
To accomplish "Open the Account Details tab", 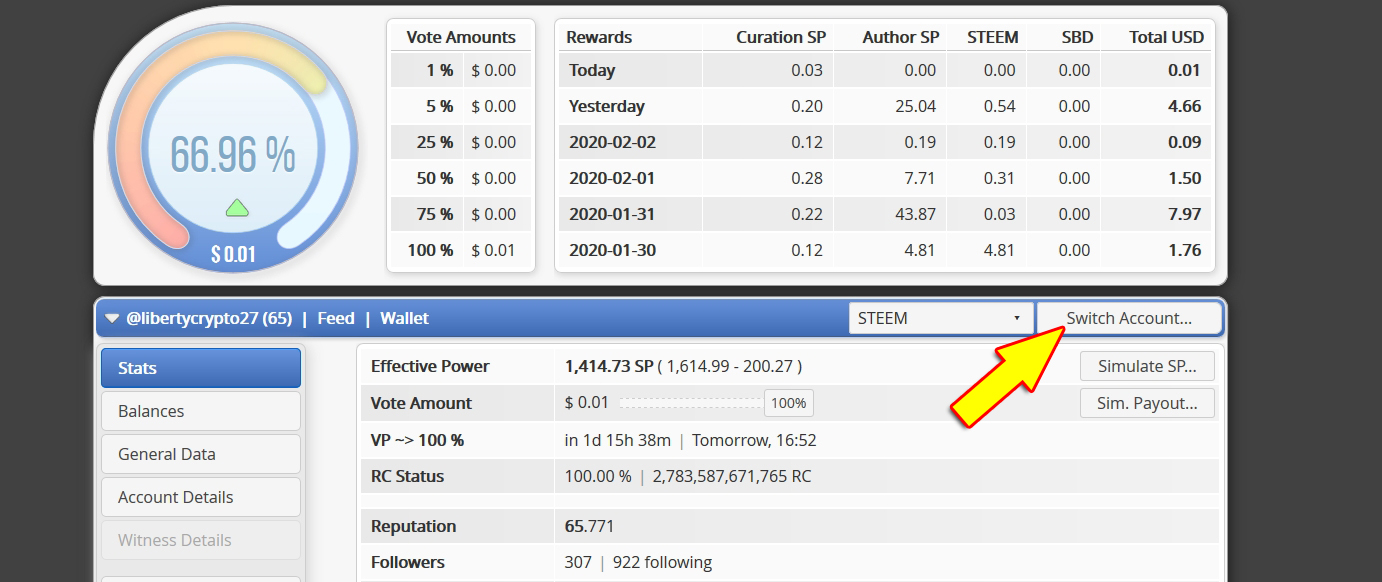I will (201, 497).
